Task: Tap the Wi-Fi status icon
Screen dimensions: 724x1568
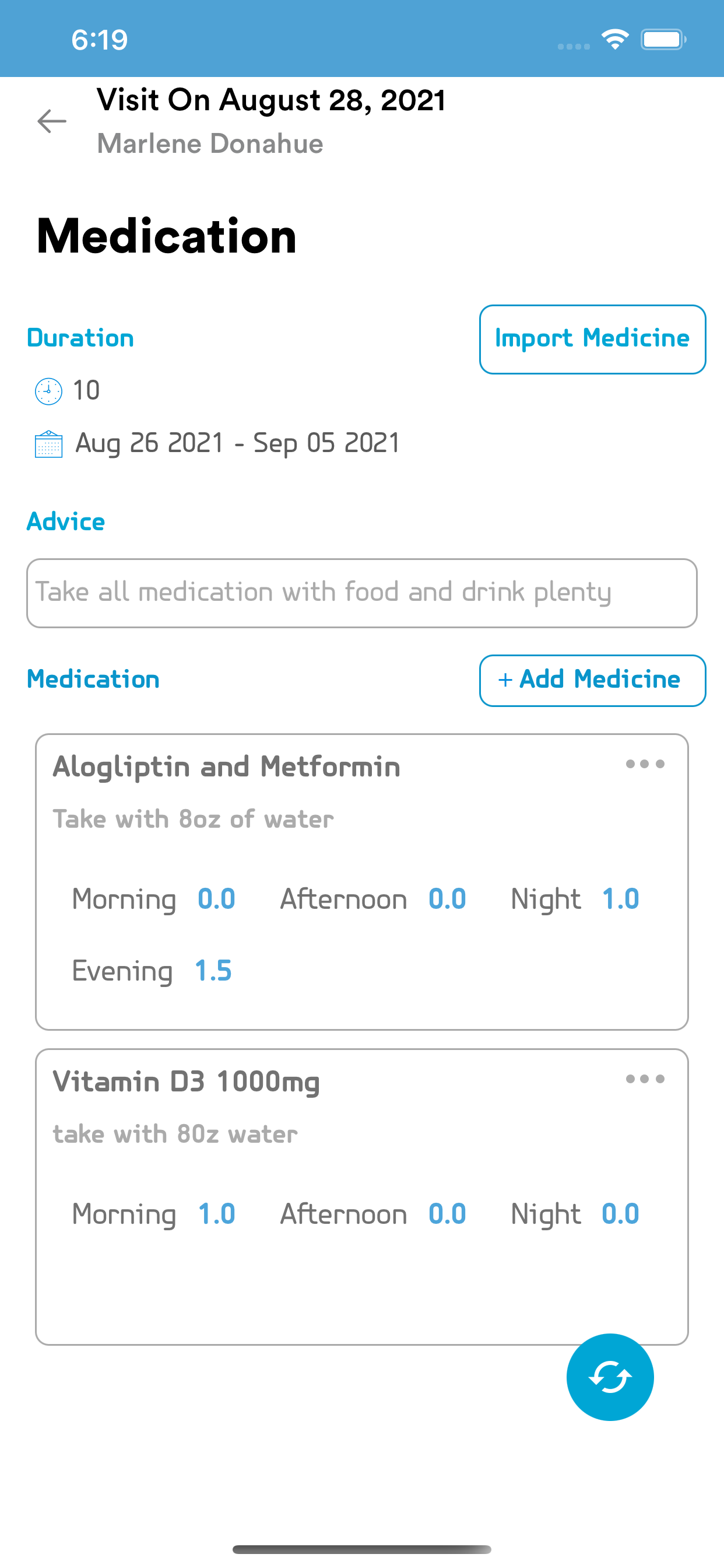Action: 615,40
